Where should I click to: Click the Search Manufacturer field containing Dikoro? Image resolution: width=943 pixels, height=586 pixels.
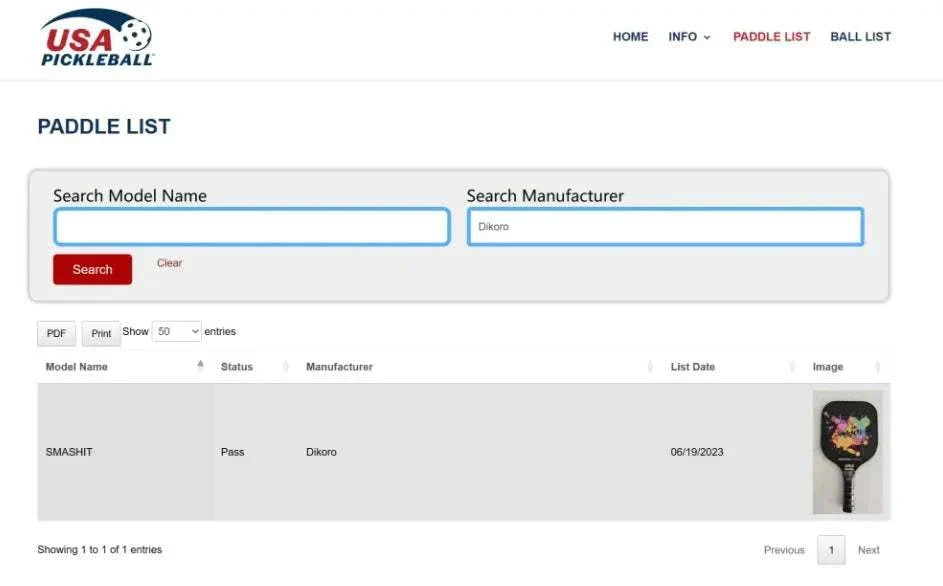(665, 227)
